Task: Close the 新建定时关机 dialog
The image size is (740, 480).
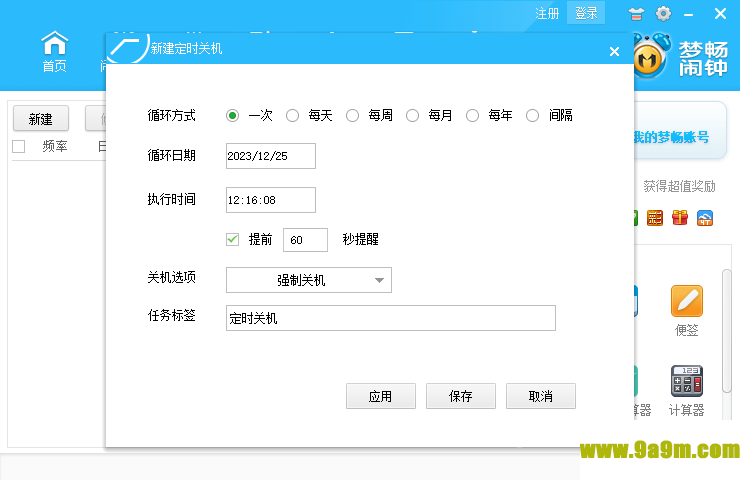Action: 614,51
